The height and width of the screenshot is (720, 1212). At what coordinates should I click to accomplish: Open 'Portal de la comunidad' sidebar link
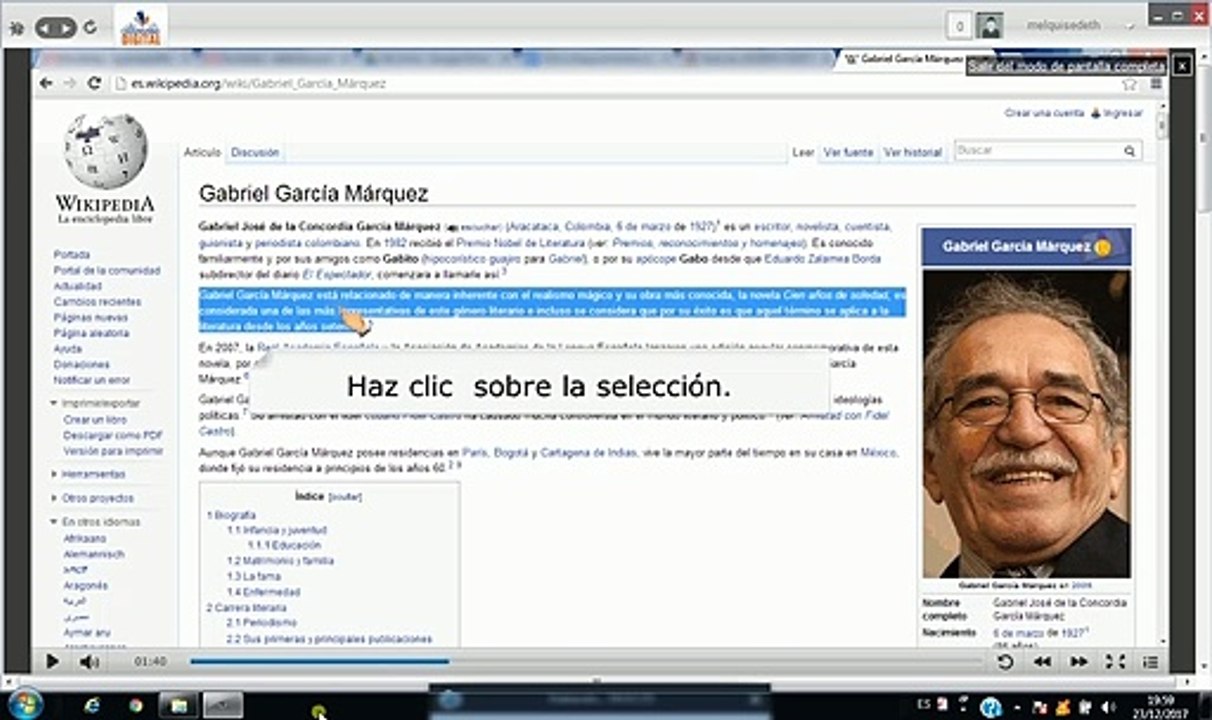point(106,270)
